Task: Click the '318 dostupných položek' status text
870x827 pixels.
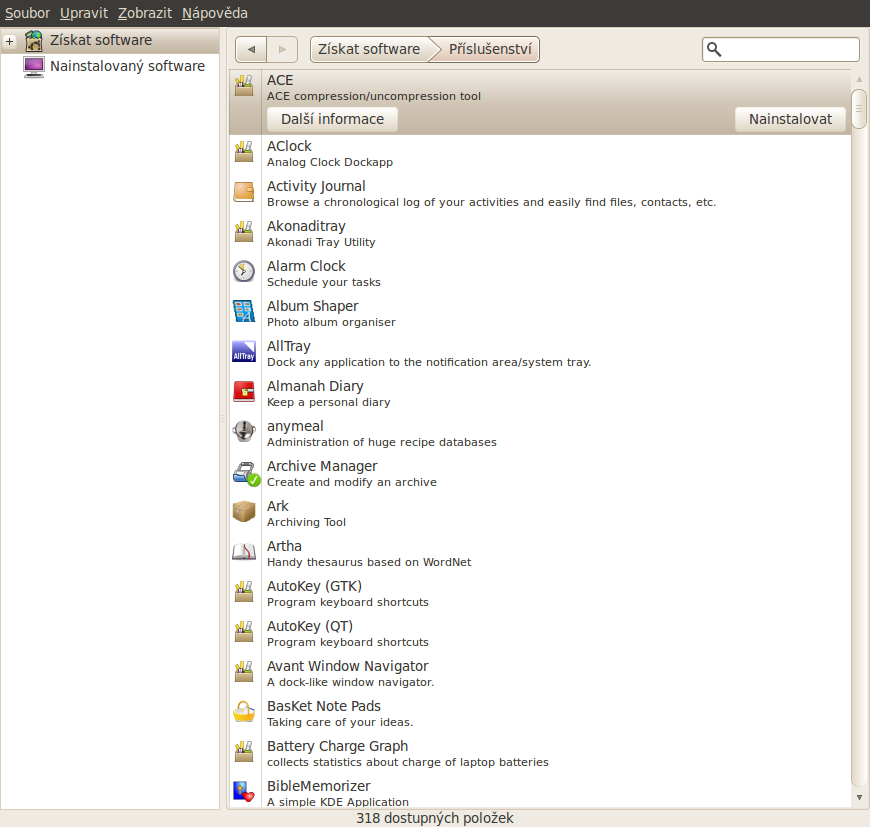Action: pyautogui.click(x=434, y=818)
